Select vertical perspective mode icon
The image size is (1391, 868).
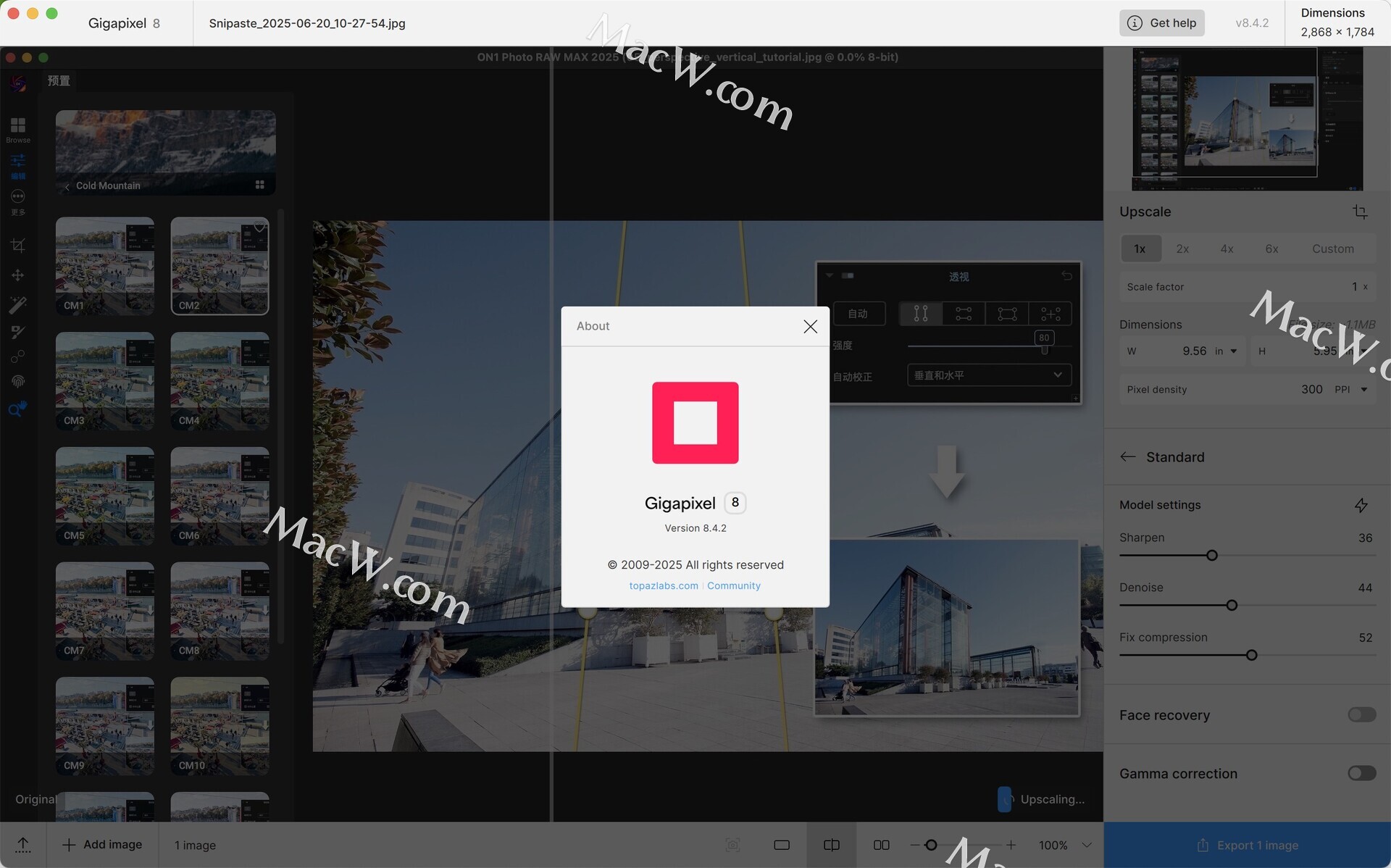click(x=921, y=314)
